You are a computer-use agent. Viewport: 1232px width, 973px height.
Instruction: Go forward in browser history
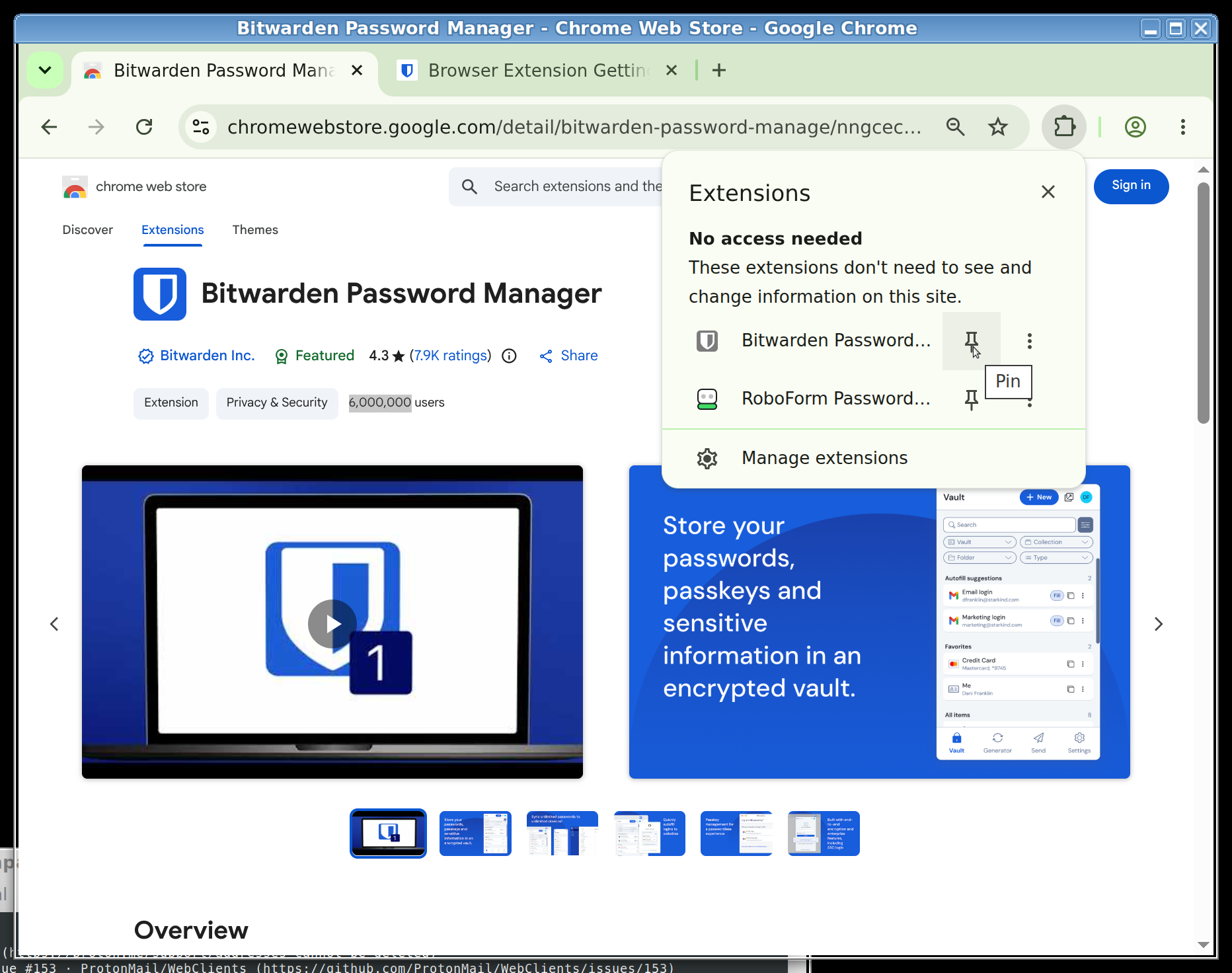pos(96,127)
